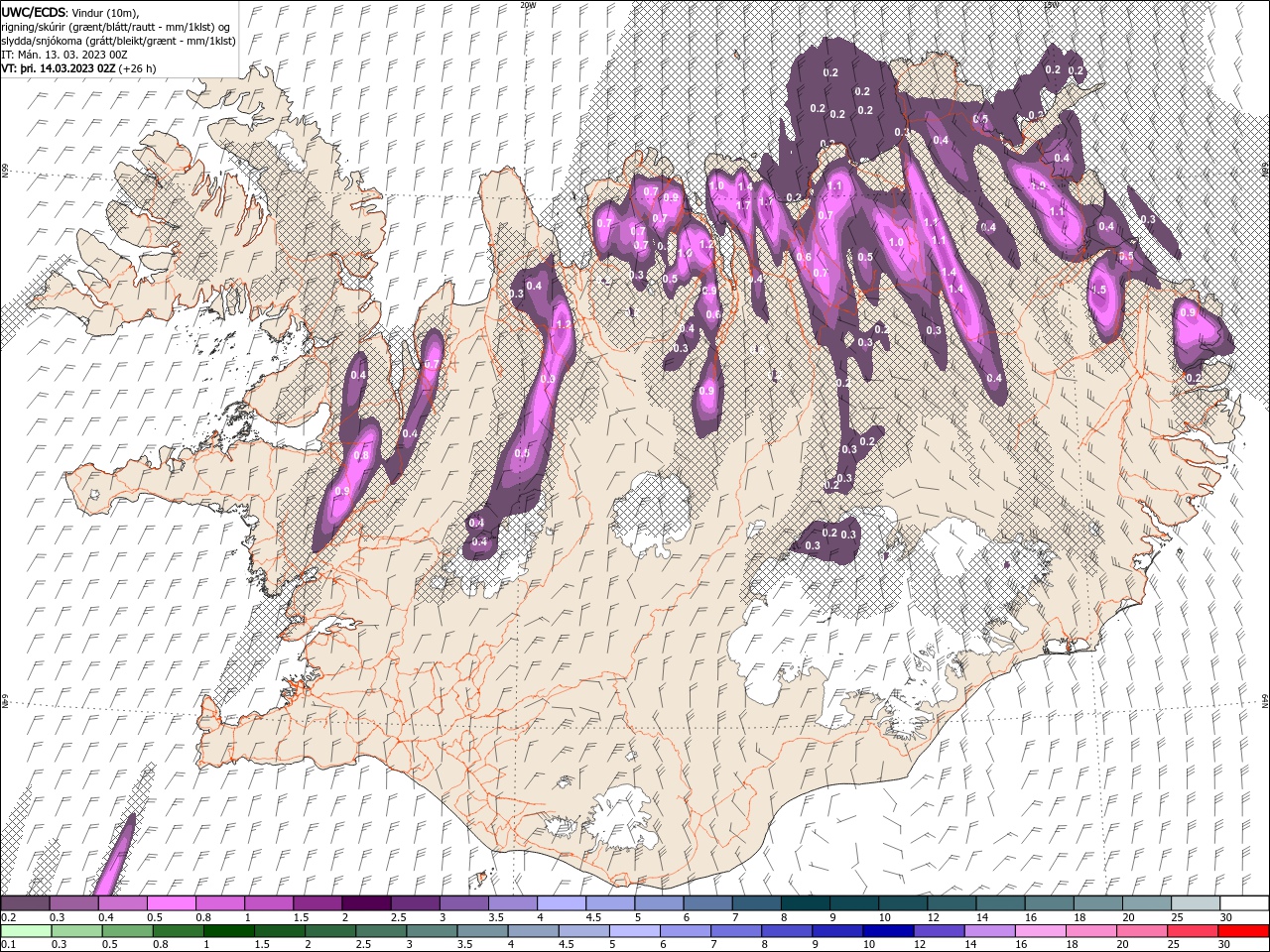
Task: Click the bottom-row blue swatch labeled 7
Action: point(736,931)
